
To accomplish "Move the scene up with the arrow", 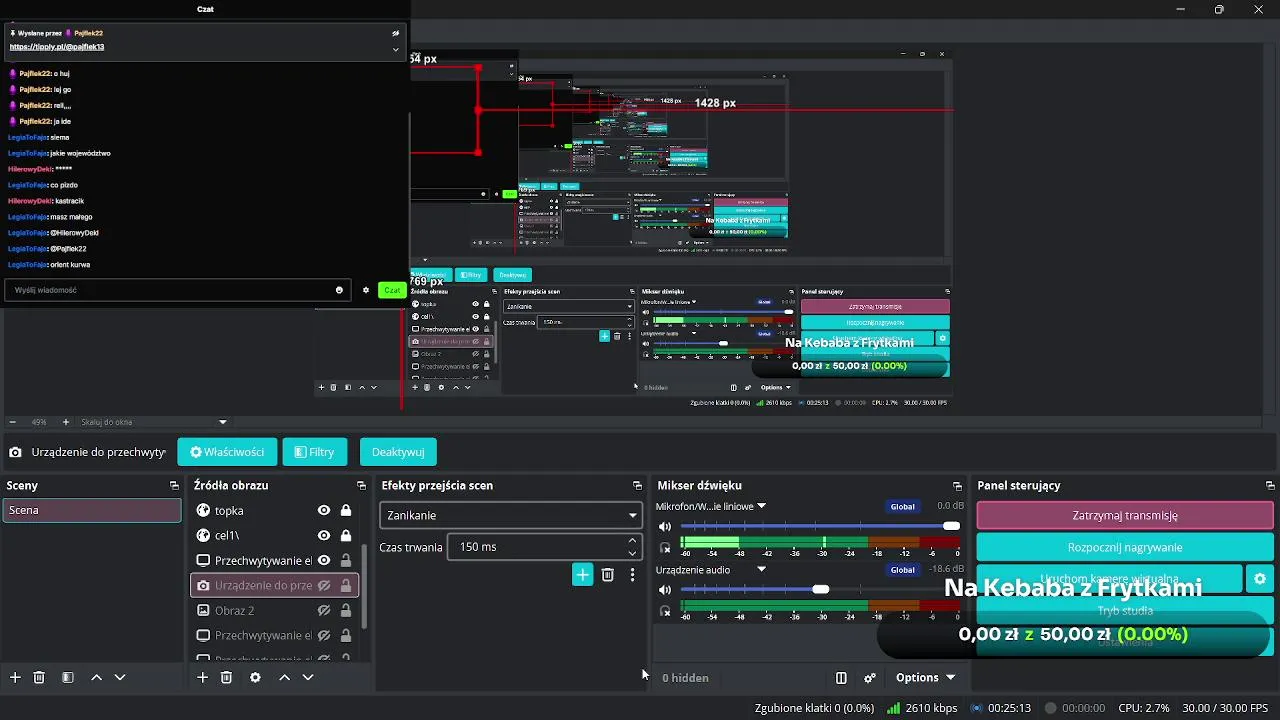I will tap(96, 677).
